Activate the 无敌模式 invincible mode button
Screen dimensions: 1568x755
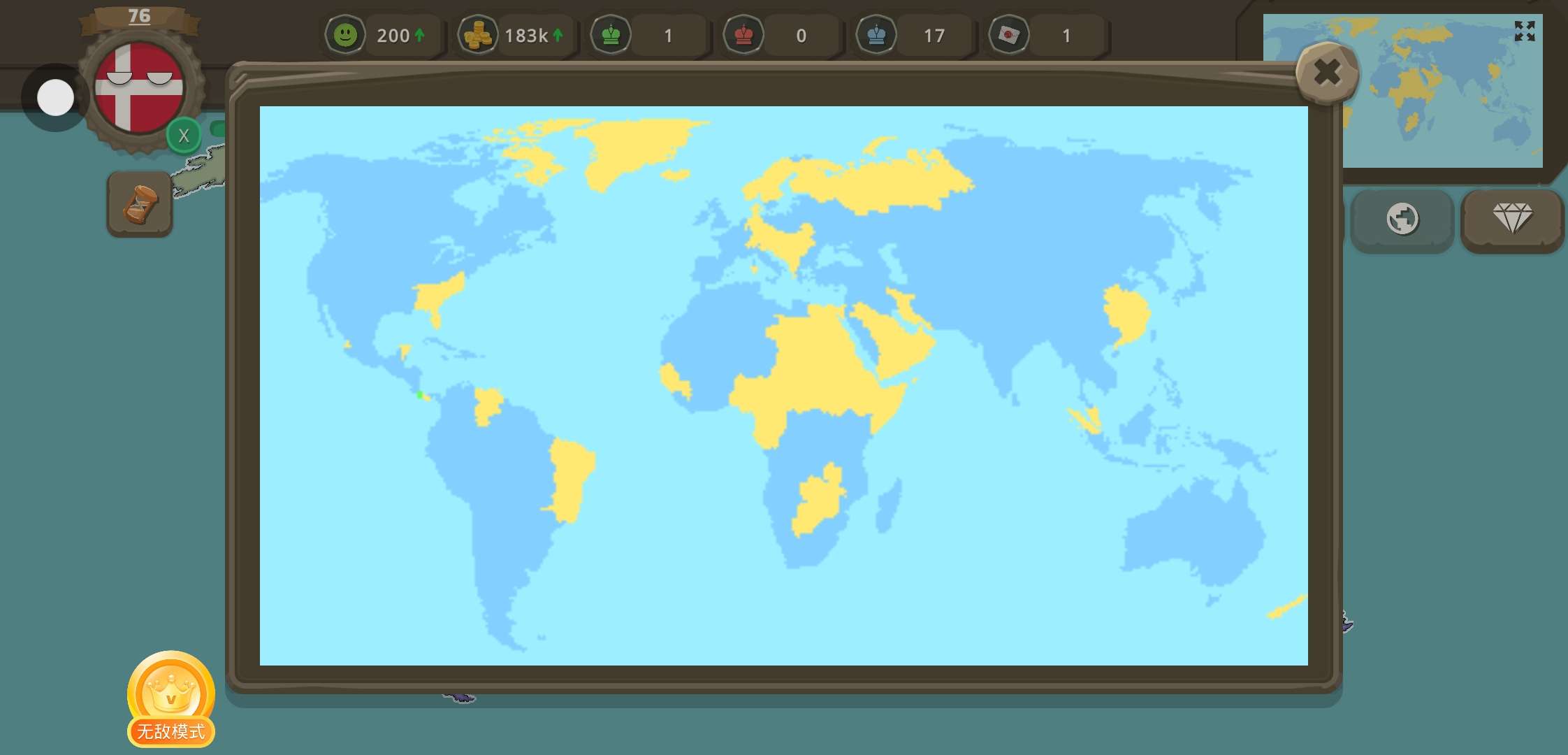[x=171, y=699]
